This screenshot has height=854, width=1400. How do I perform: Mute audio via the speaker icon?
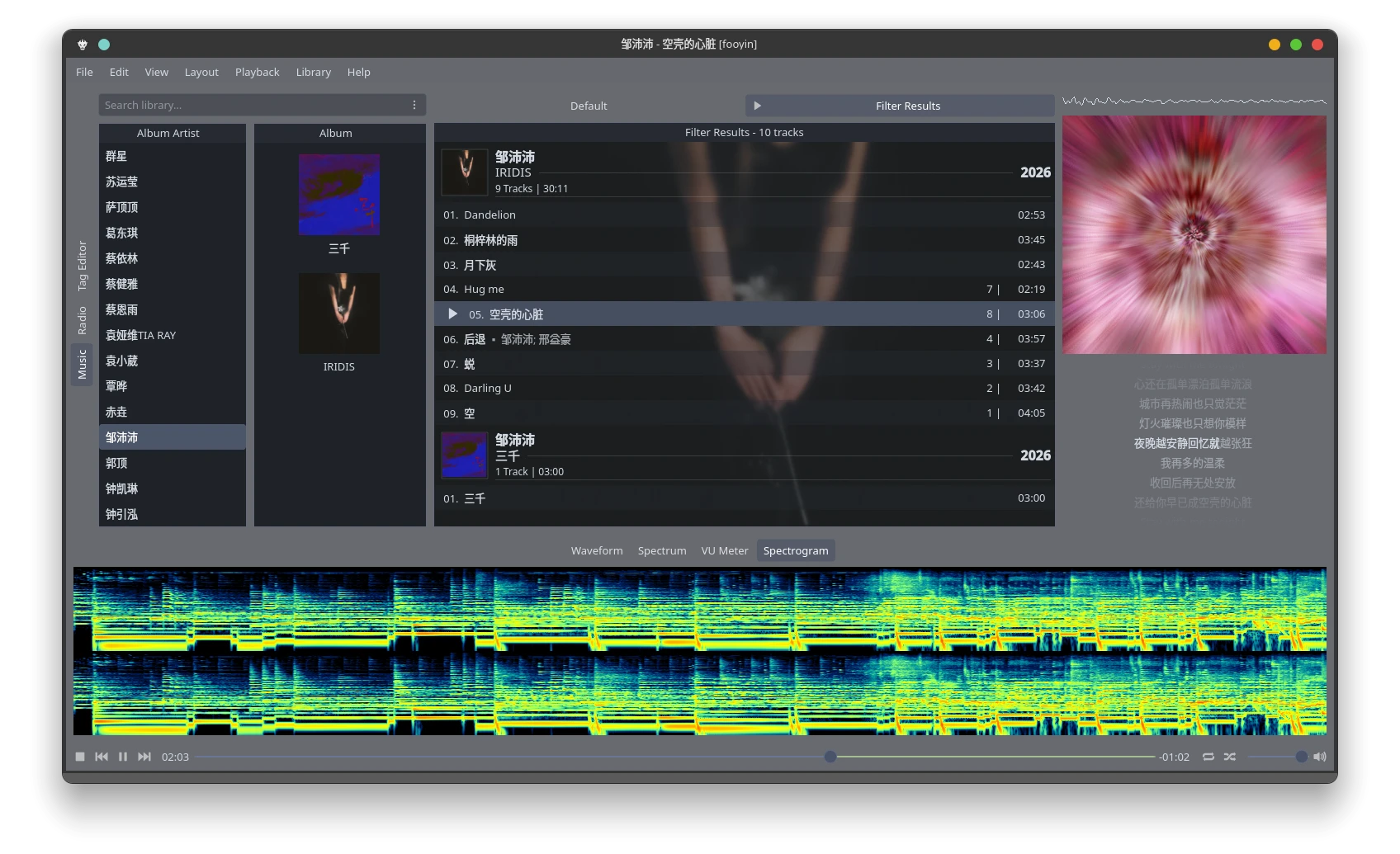click(x=1320, y=757)
